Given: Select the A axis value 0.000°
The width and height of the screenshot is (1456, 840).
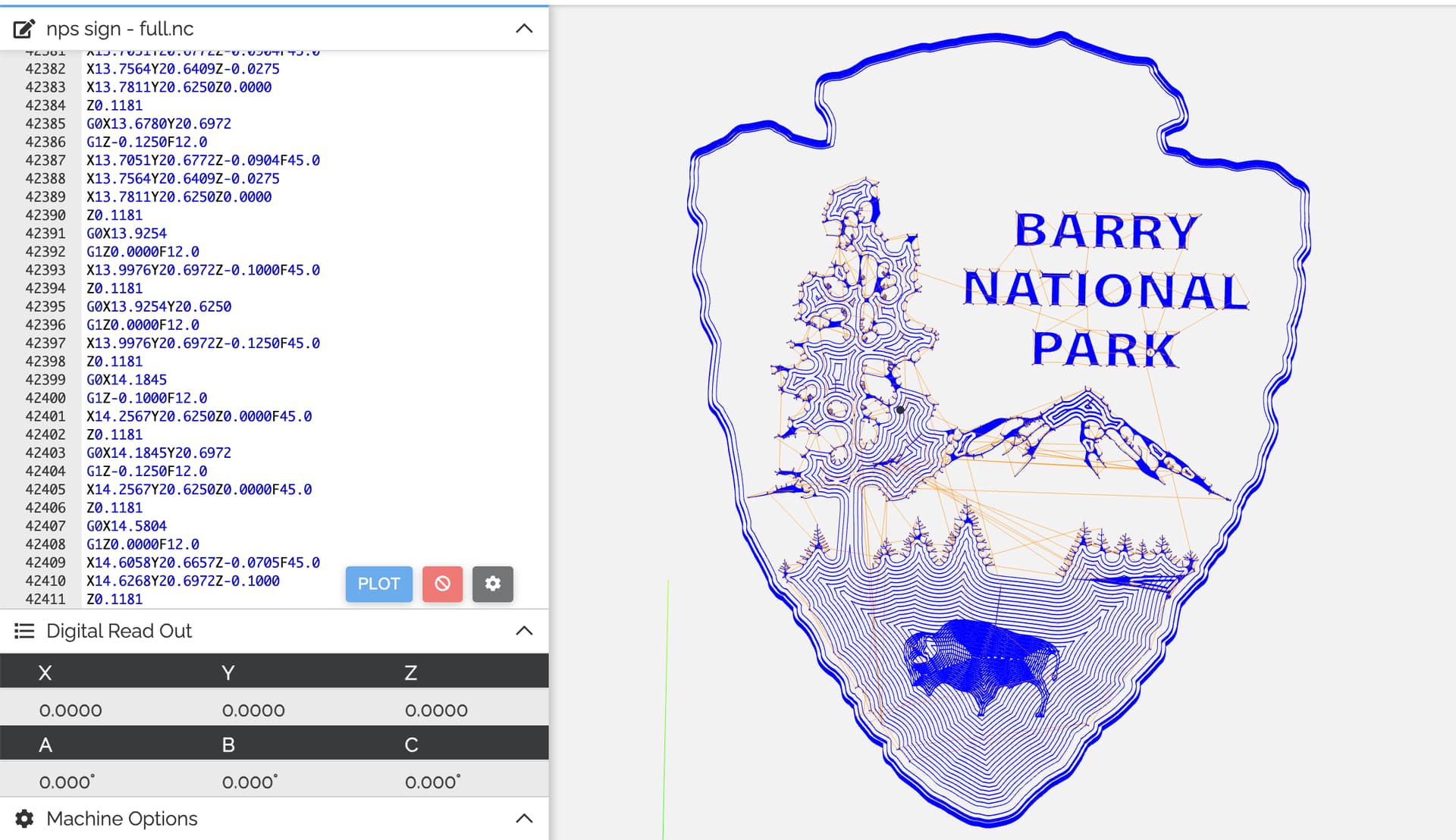Looking at the screenshot, I should (x=67, y=782).
